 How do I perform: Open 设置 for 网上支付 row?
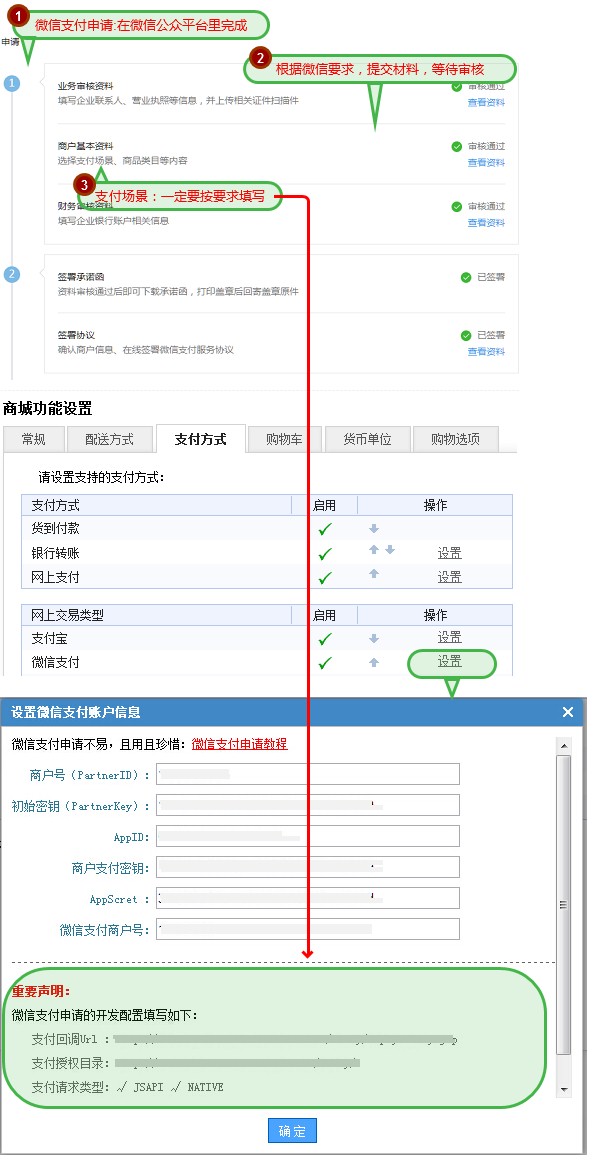(450, 577)
